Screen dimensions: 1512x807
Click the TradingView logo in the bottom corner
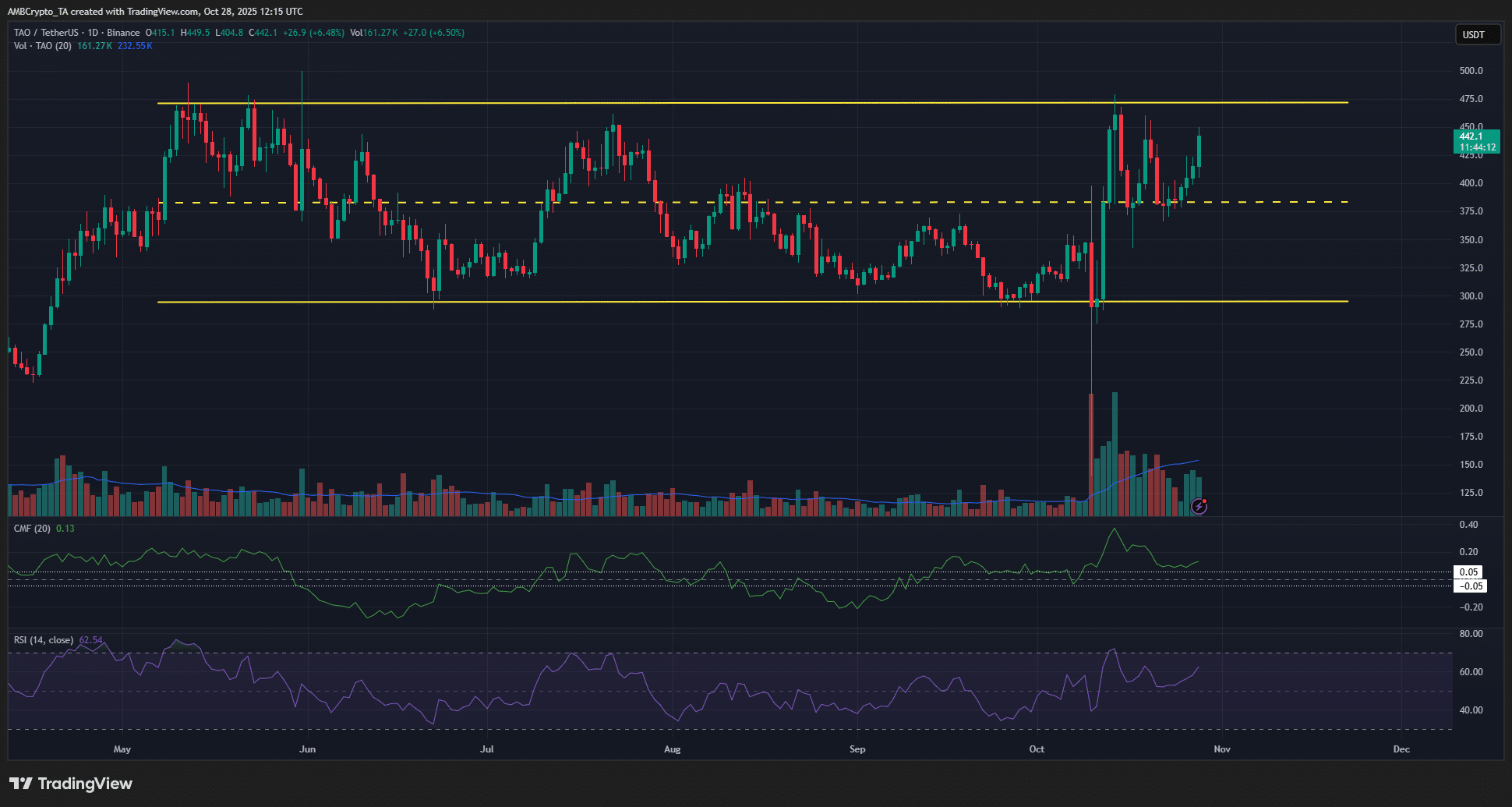coord(70,783)
